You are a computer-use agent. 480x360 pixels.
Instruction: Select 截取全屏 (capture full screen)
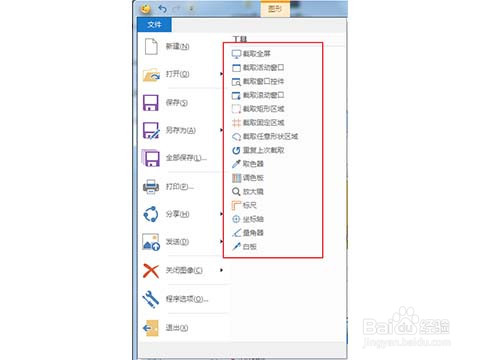[251, 54]
